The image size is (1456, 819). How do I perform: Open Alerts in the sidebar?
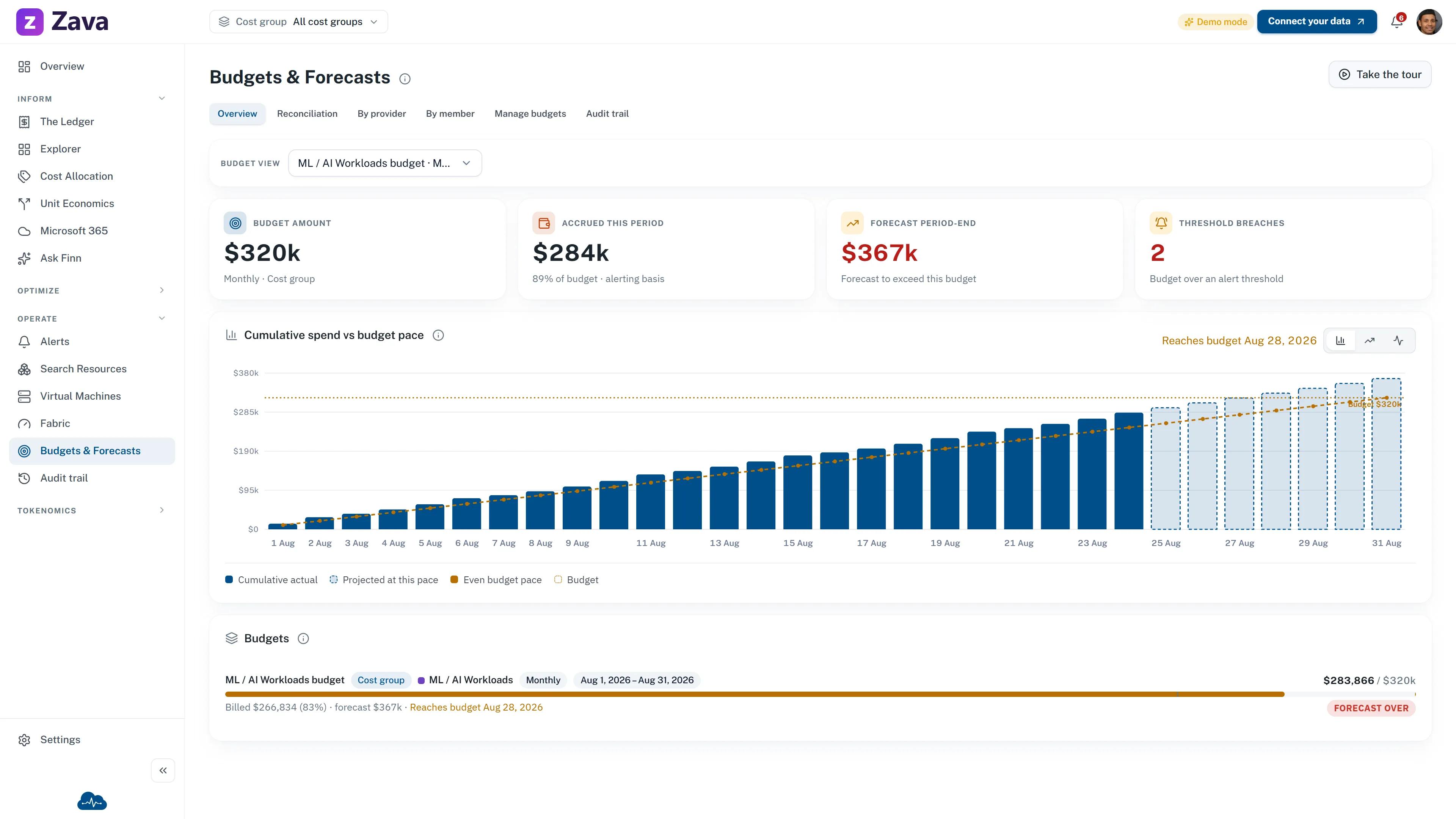(x=92, y=341)
